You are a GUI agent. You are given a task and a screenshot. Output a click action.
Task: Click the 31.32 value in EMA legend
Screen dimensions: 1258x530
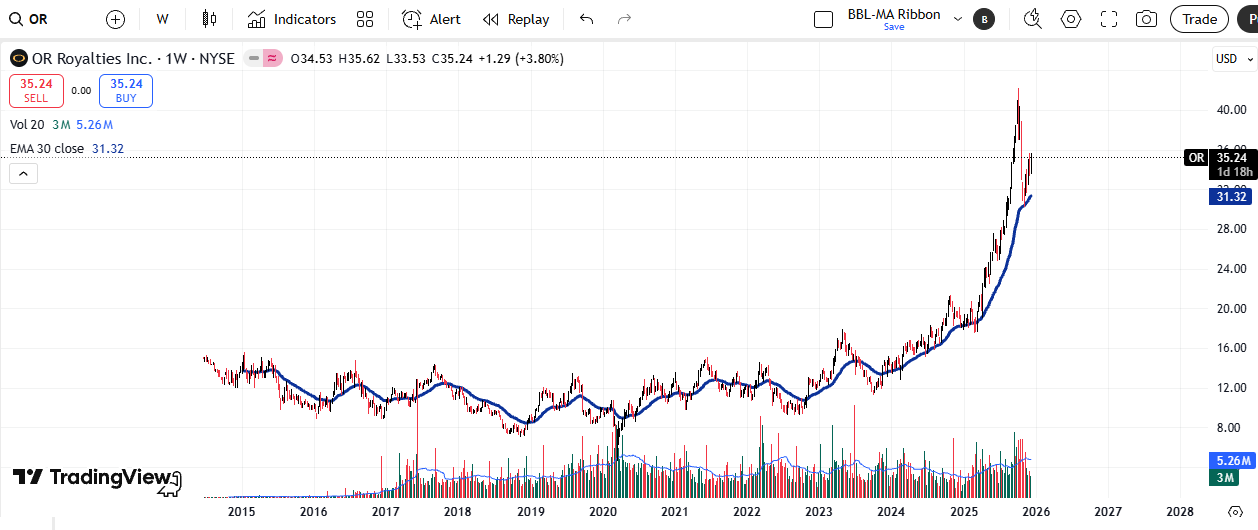(x=108, y=148)
